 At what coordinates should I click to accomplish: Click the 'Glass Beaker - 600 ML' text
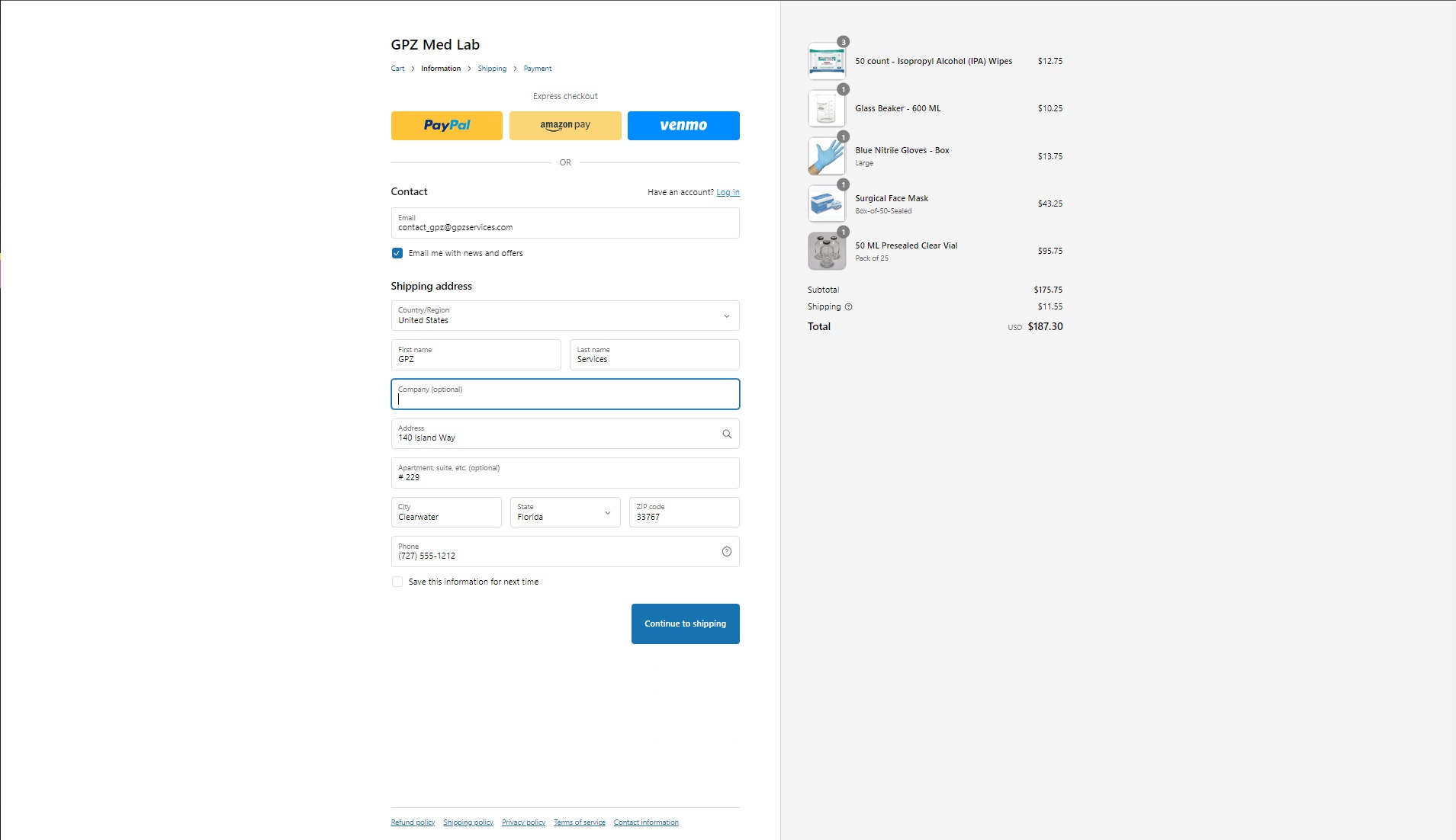(898, 108)
